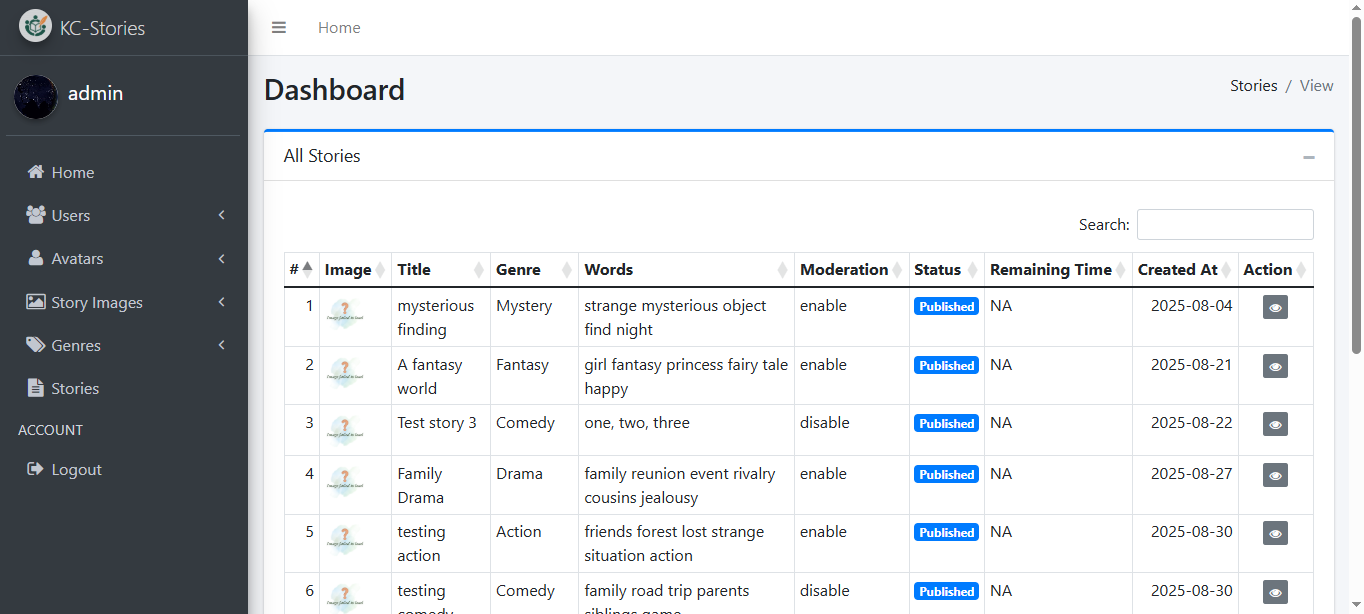Click the mysterious finding story thumbnail

[344, 314]
